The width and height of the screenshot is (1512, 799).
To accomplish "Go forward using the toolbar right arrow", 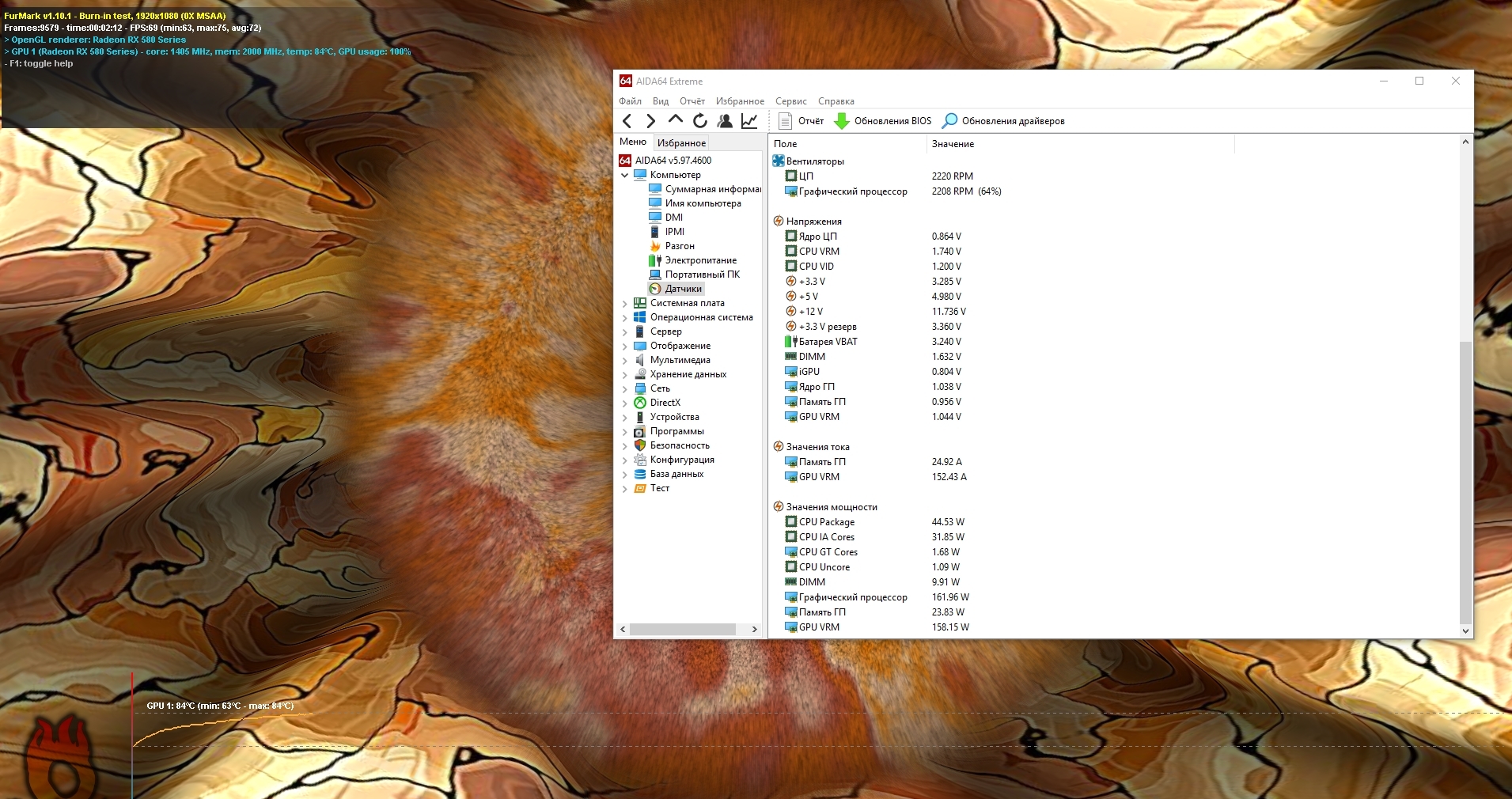I will click(x=650, y=121).
